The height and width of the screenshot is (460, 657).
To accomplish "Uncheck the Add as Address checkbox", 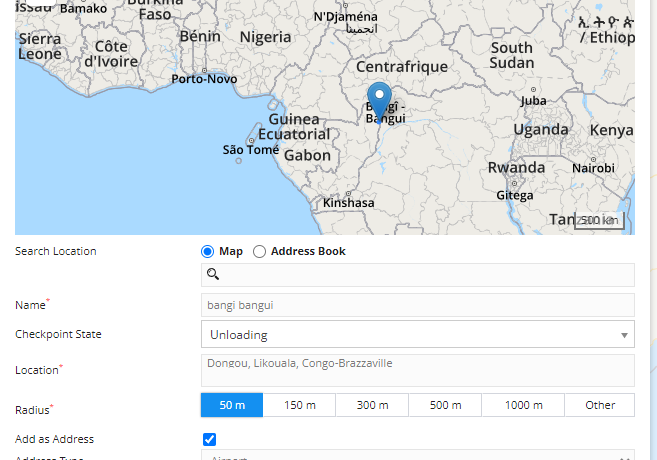I will click(x=209, y=439).
